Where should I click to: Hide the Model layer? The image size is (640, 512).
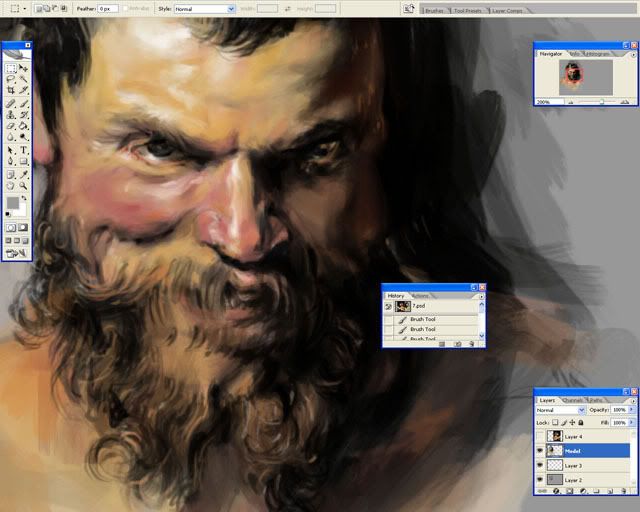pyautogui.click(x=540, y=451)
